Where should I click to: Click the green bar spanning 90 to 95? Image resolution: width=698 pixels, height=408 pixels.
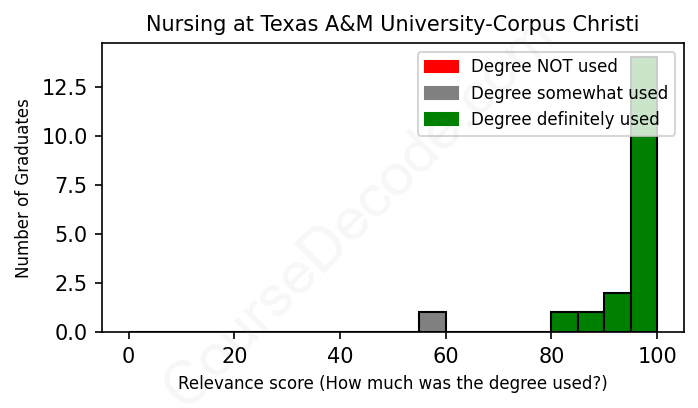tap(617, 312)
